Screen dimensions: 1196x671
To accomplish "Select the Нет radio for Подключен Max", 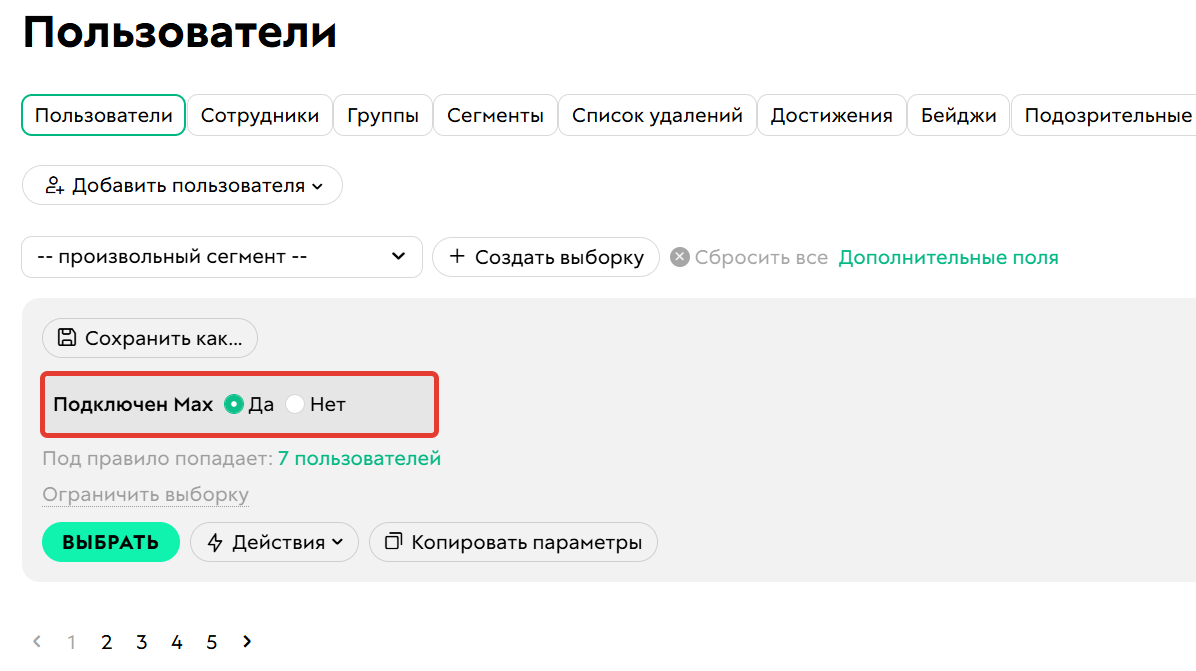I will pyautogui.click(x=295, y=404).
